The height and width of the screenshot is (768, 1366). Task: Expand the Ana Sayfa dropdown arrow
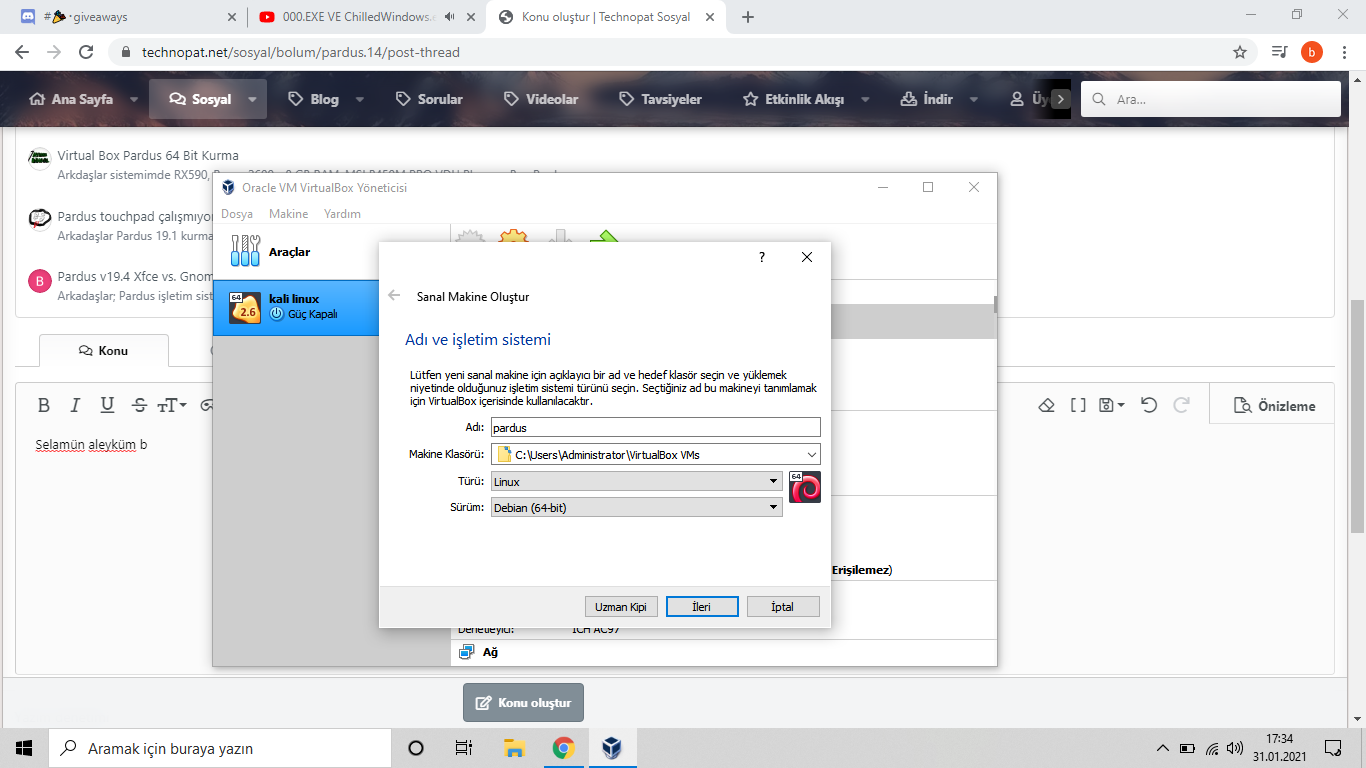[x=134, y=99]
